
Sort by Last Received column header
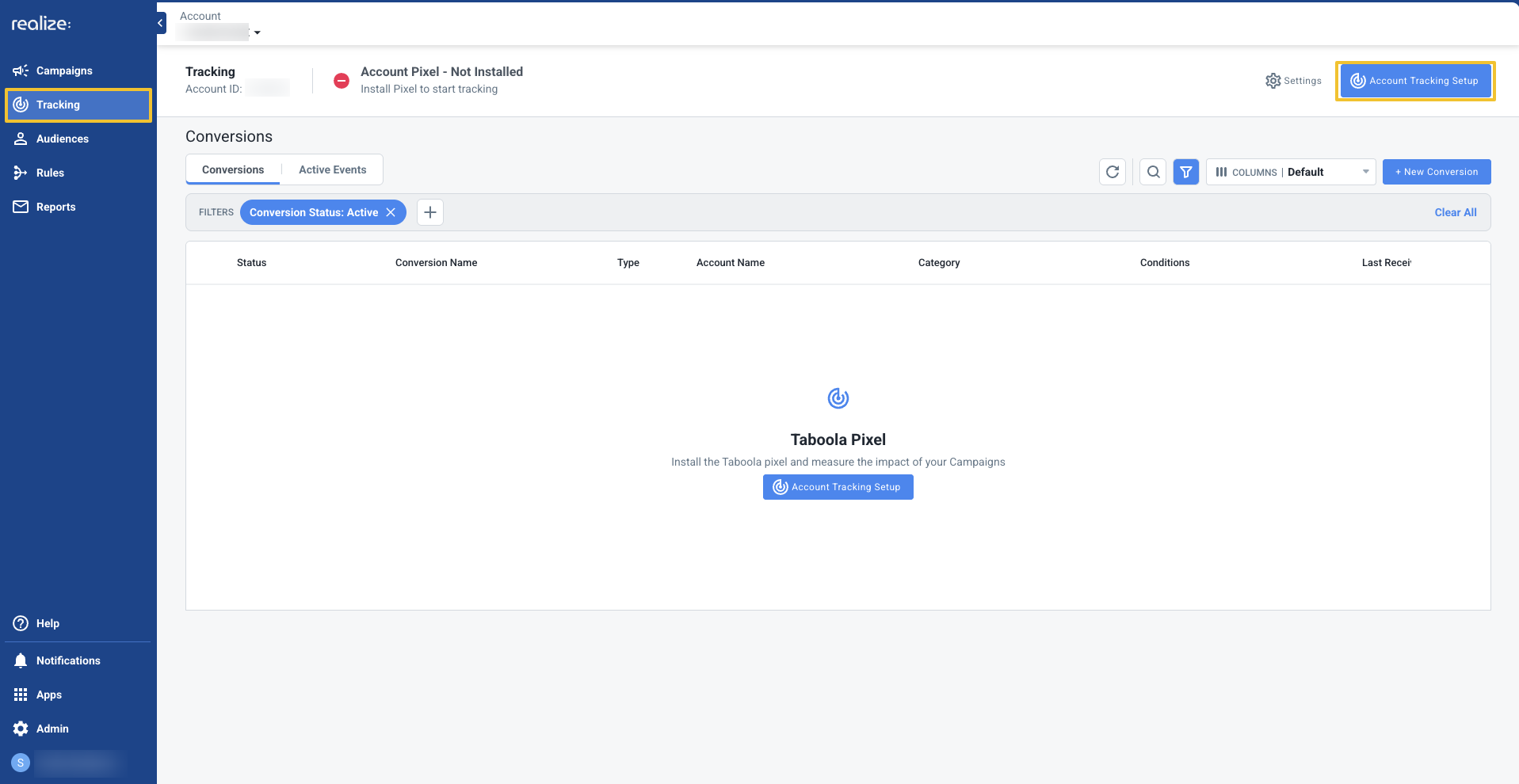coord(1387,263)
